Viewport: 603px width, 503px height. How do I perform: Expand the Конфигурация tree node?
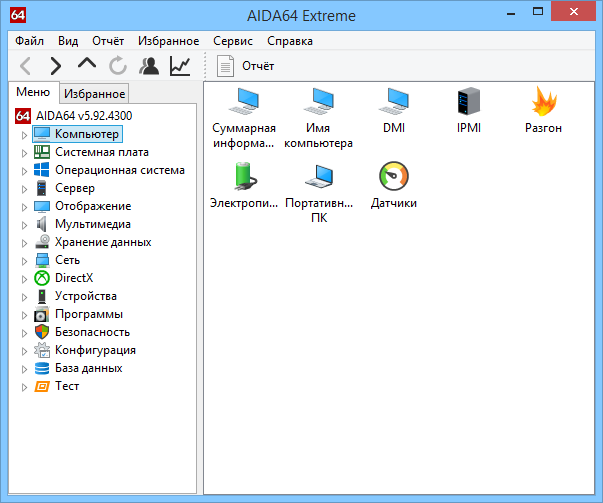click(24, 351)
